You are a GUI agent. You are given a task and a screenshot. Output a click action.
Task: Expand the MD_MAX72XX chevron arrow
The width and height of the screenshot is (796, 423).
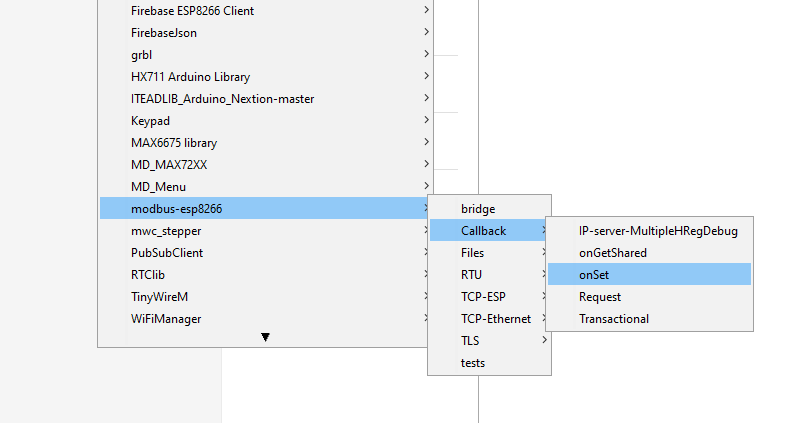pyautogui.click(x=426, y=164)
